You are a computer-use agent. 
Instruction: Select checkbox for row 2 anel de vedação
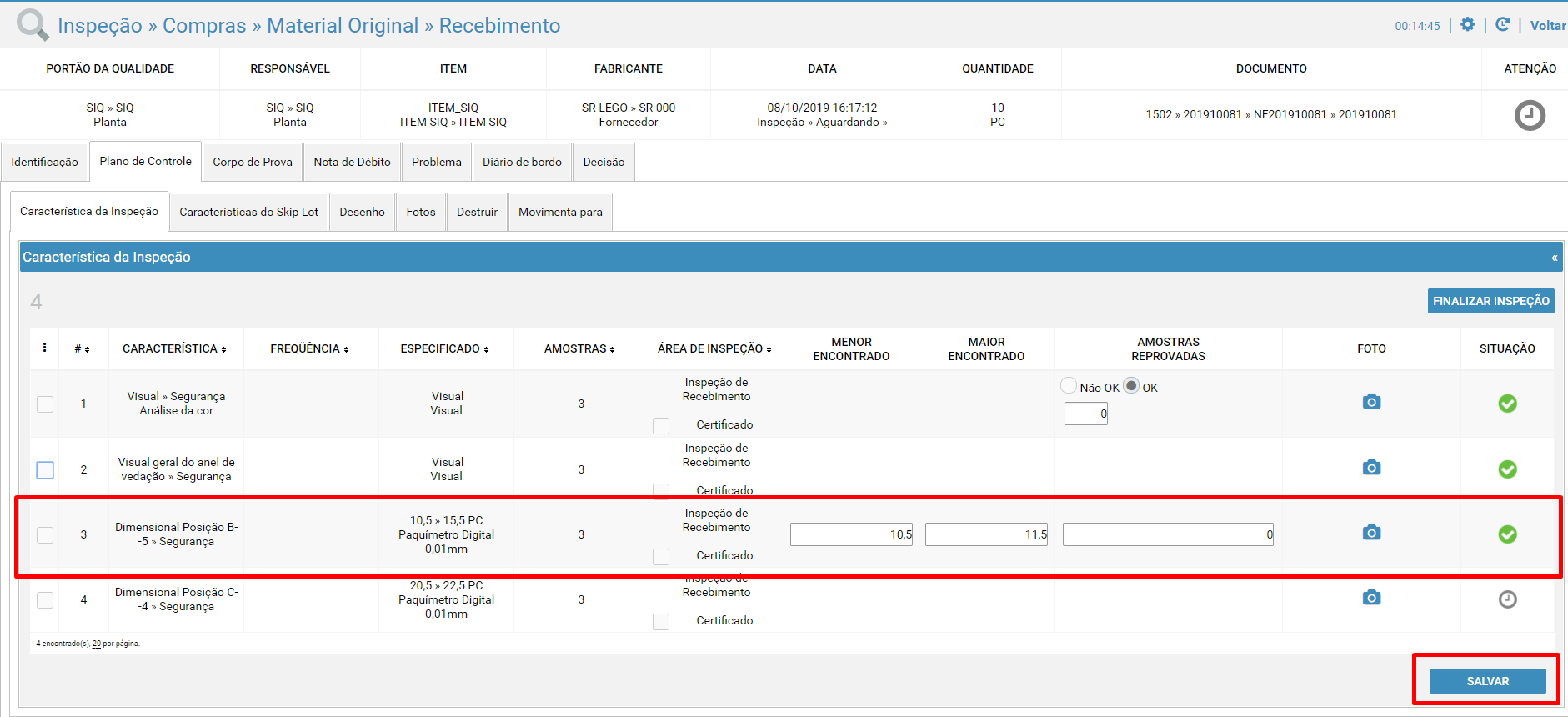[45, 470]
